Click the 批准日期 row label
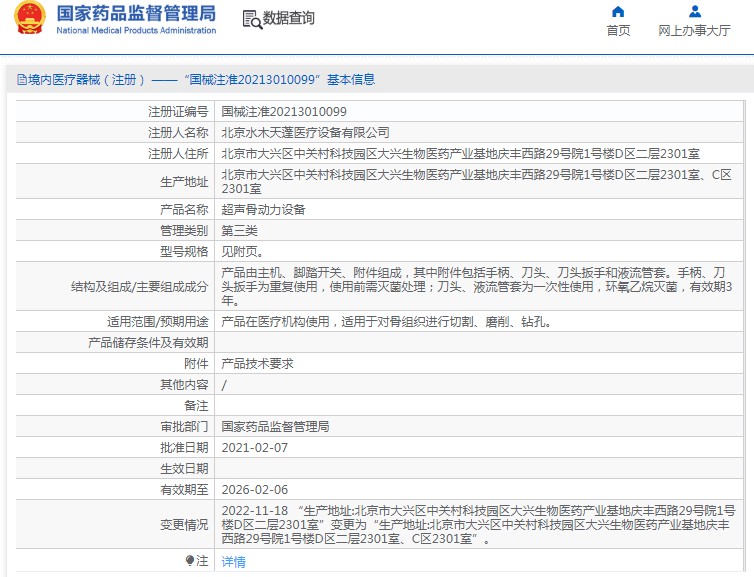Image resolution: width=754 pixels, height=577 pixels. [x=184, y=448]
